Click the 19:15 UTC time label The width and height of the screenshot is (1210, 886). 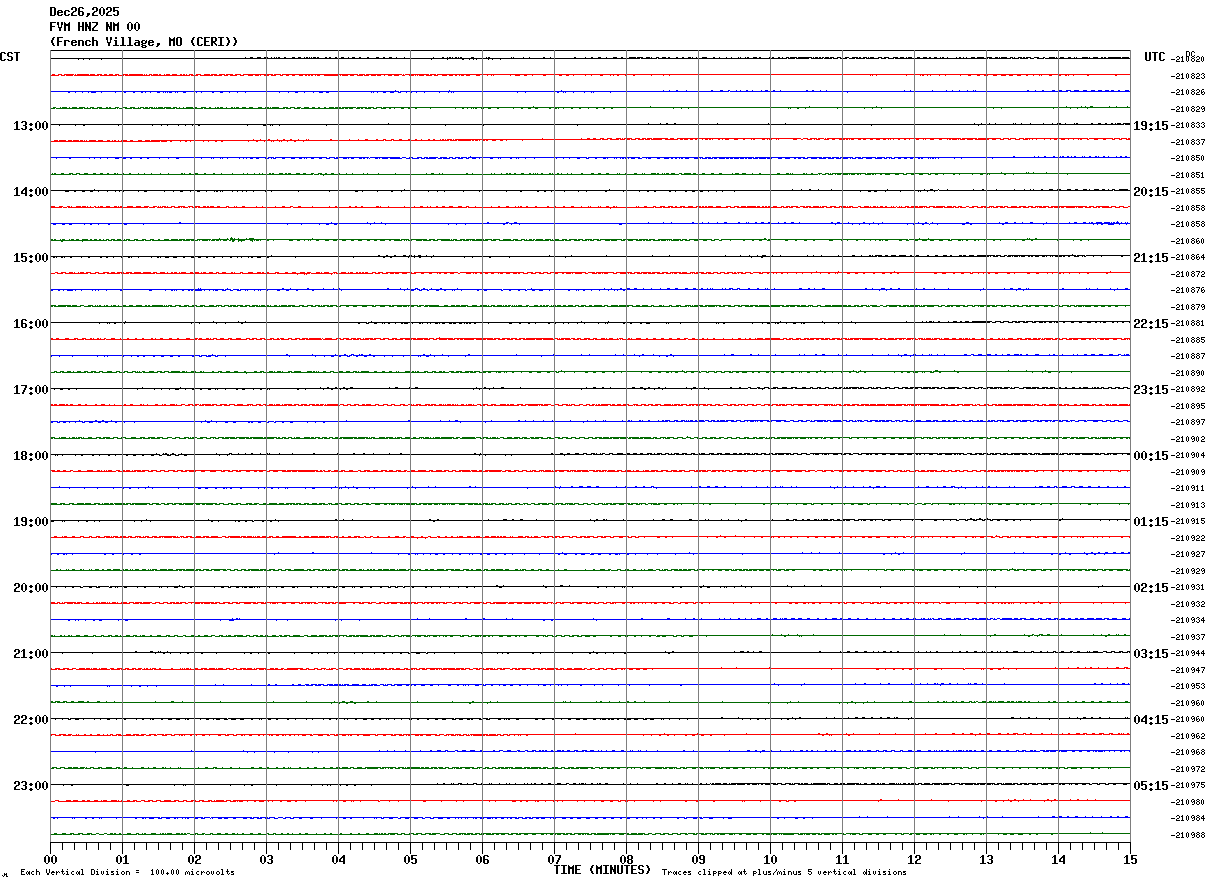[1151, 126]
